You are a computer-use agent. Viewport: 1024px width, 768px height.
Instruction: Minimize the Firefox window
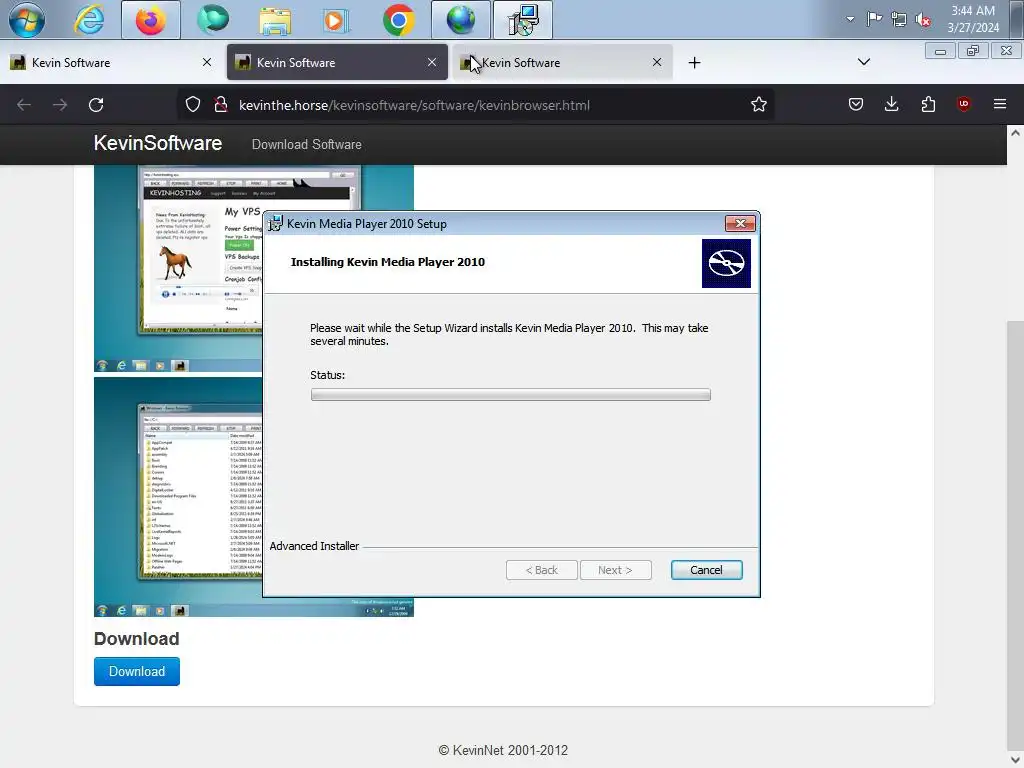click(x=940, y=51)
